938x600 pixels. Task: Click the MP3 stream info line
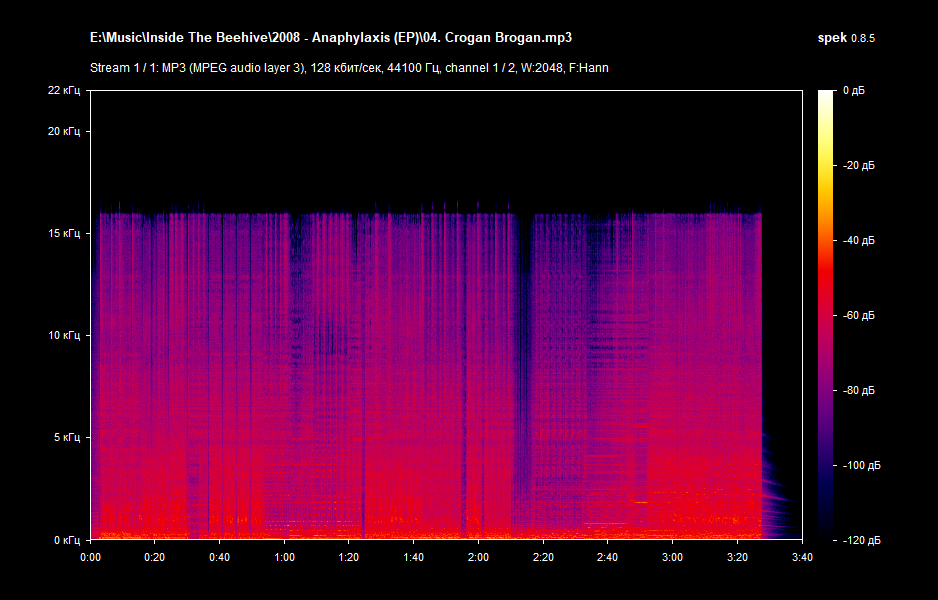[349, 68]
